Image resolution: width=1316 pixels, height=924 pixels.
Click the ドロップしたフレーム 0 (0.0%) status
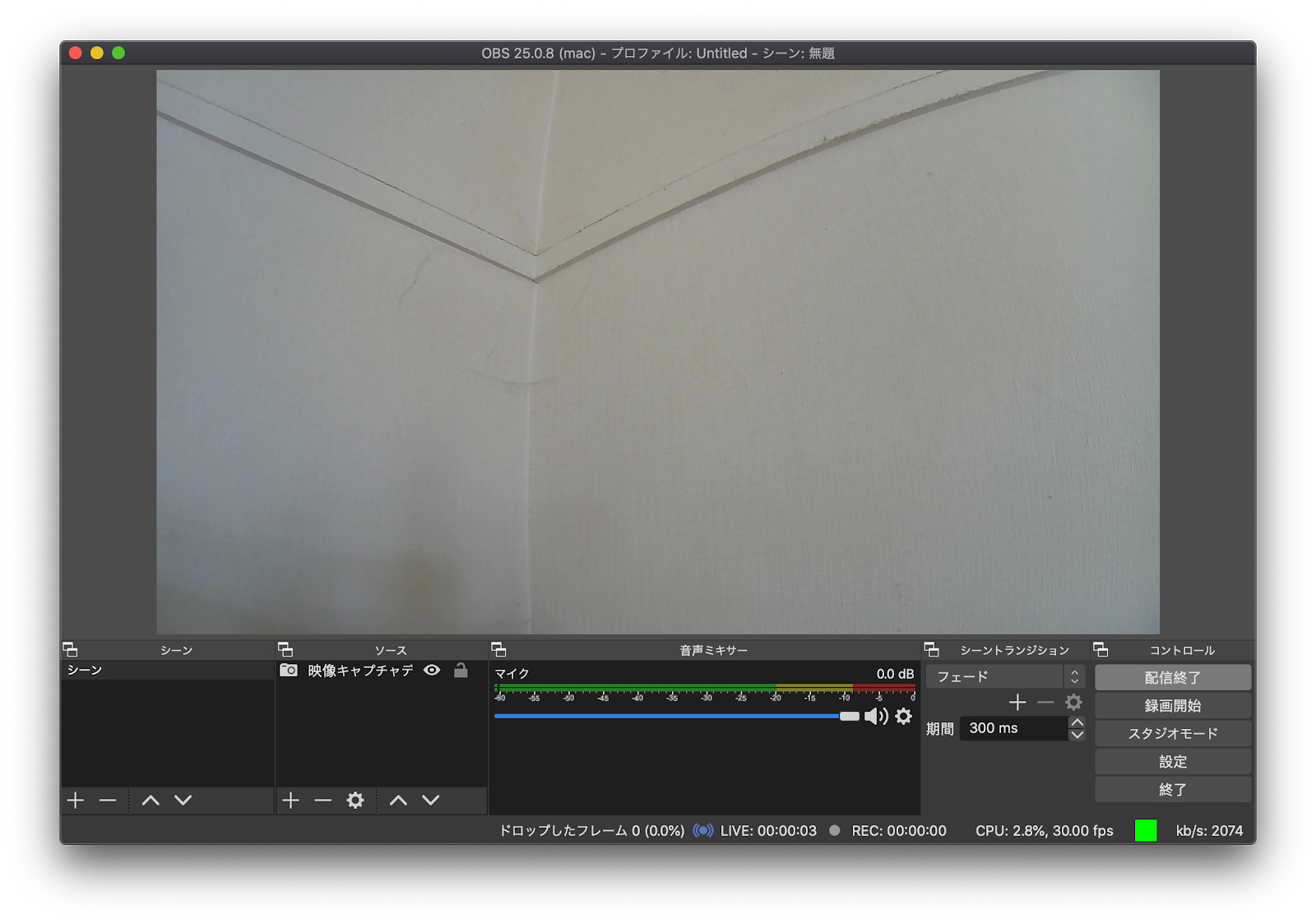click(x=592, y=831)
